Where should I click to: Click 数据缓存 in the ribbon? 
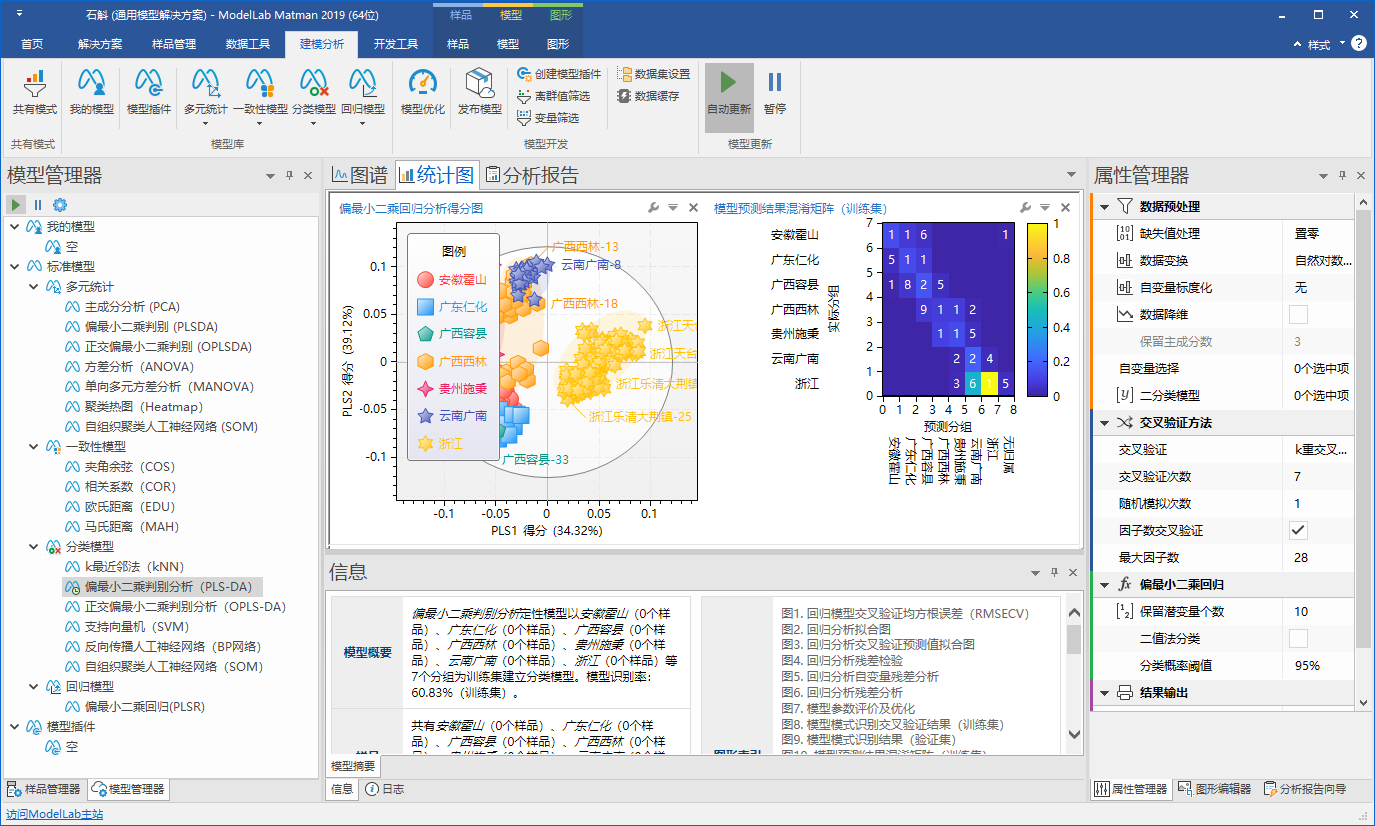(x=648, y=96)
